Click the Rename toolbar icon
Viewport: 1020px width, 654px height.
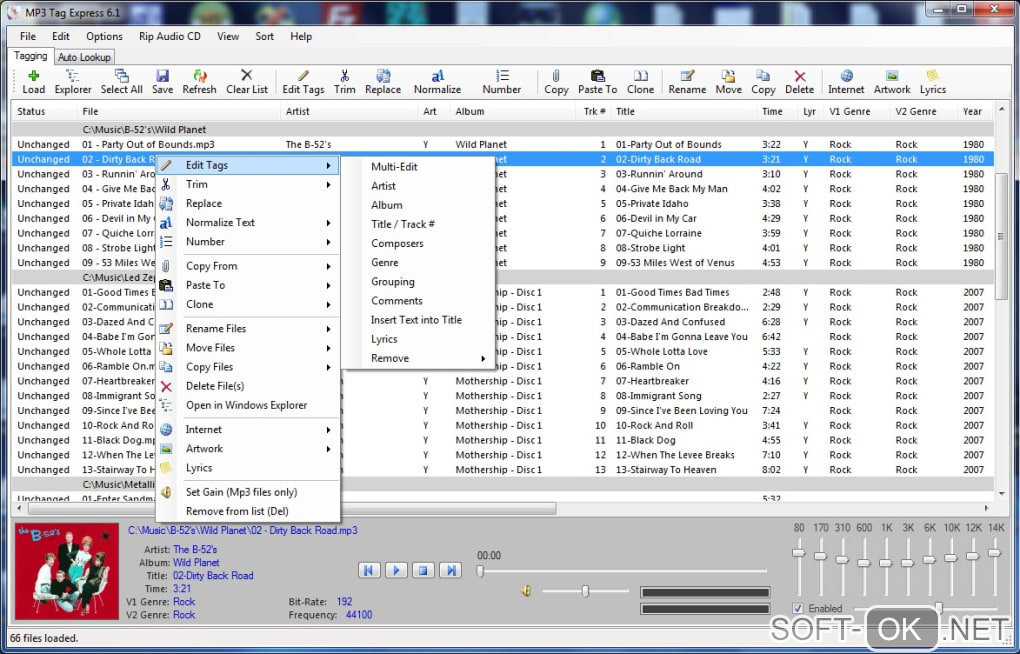click(x=687, y=81)
